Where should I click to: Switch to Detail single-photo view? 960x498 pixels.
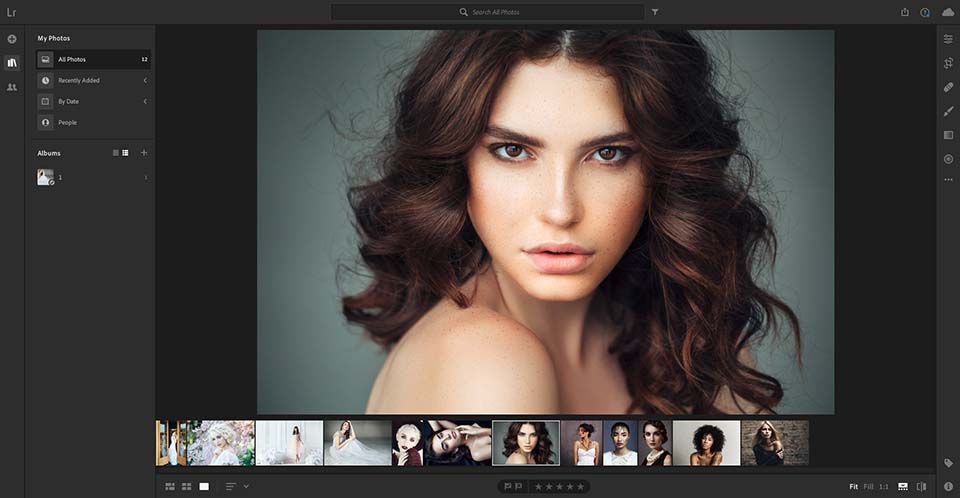tap(204, 486)
